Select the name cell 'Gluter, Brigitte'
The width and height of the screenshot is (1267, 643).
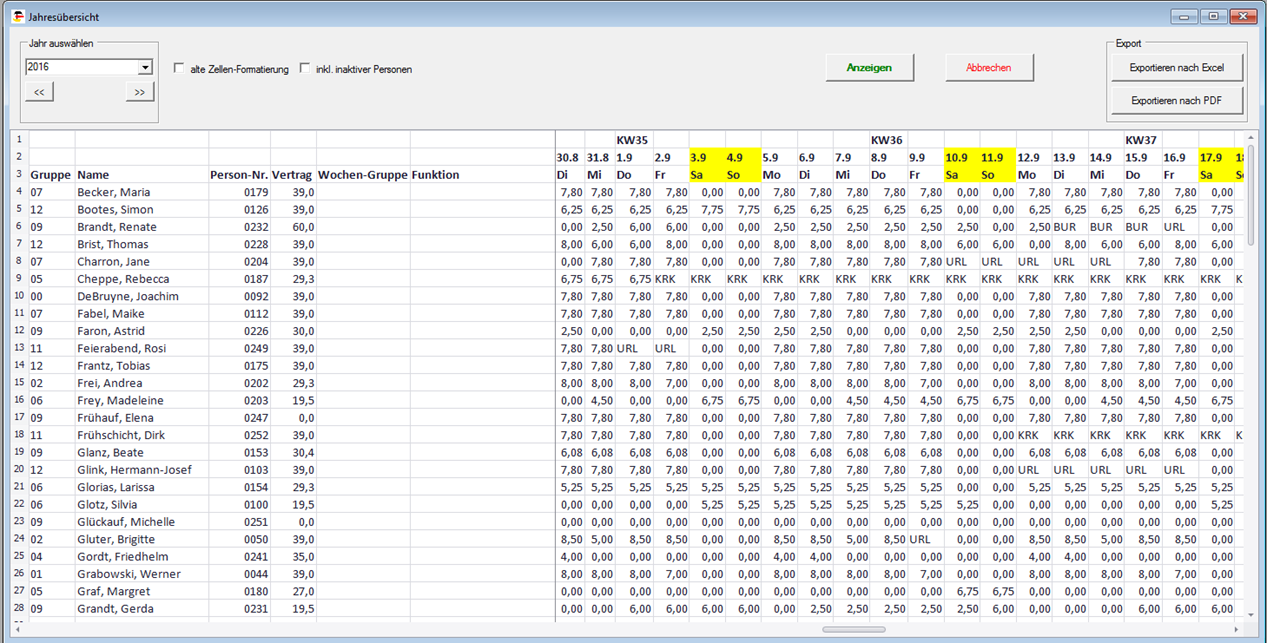(142, 539)
